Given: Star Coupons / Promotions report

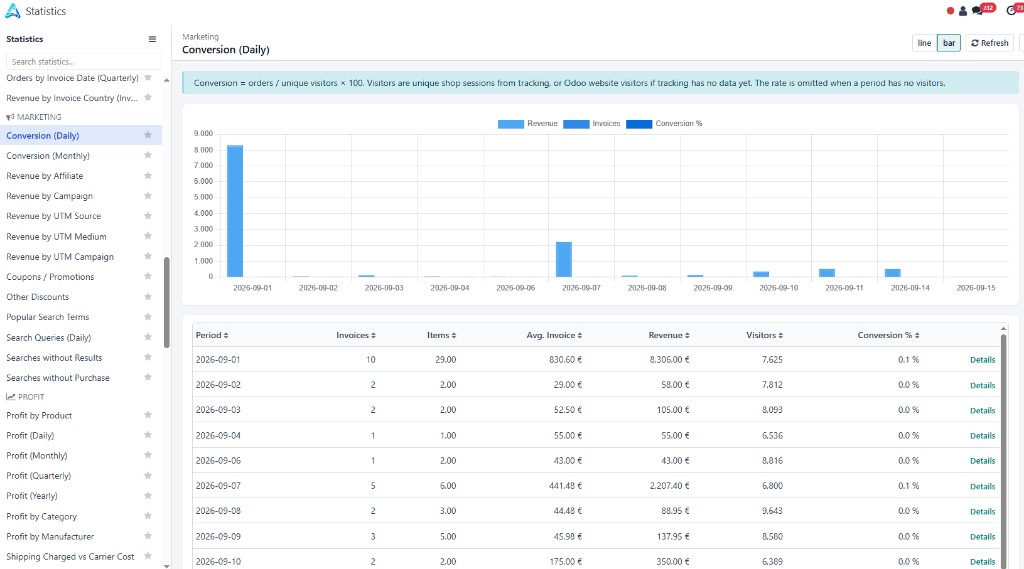Looking at the screenshot, I should pos(148,276).
